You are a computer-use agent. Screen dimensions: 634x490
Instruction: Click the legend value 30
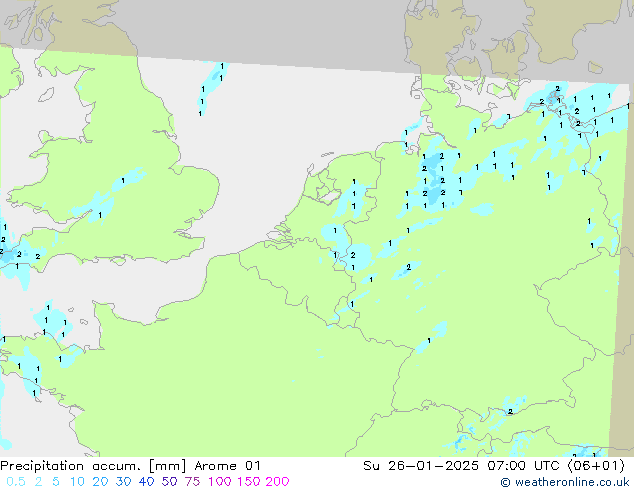pyautogui.click(x=123, y=482)
